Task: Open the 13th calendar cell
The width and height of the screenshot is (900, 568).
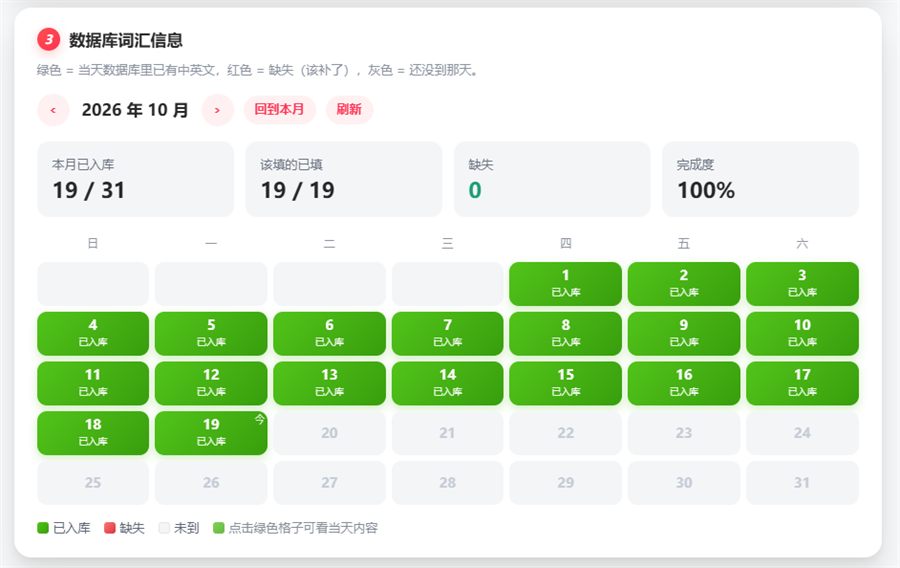Action: tap(329, 383)
